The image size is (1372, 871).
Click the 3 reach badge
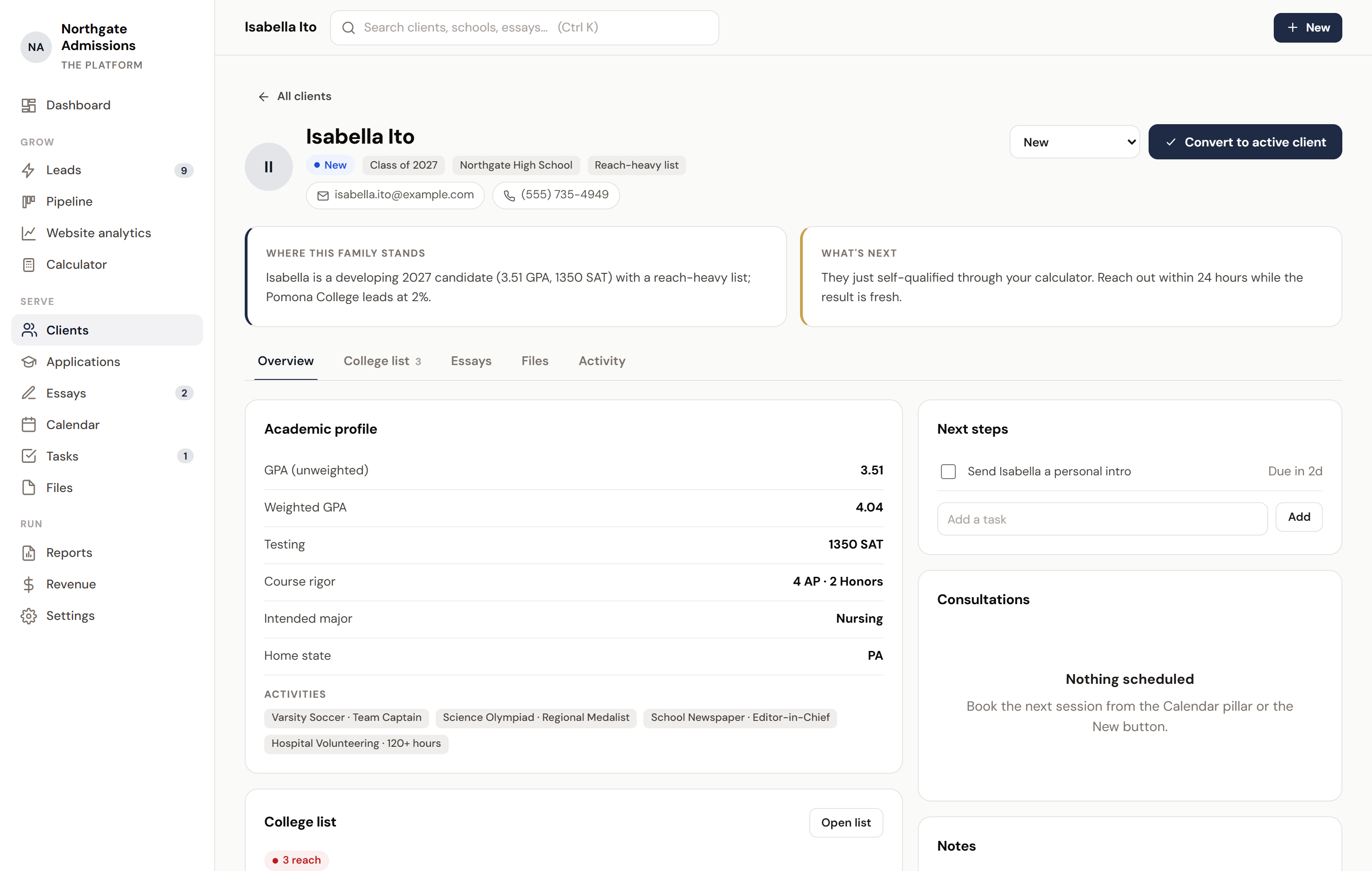pos(296,860)
